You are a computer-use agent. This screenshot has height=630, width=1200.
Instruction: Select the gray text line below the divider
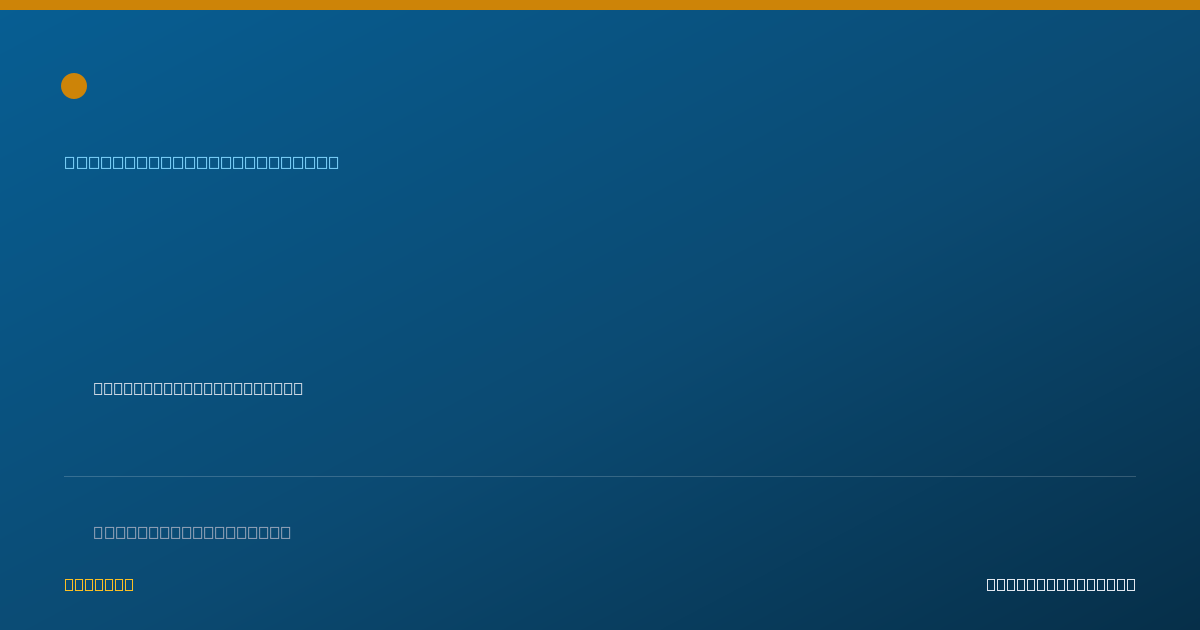(x=192, y=532)
